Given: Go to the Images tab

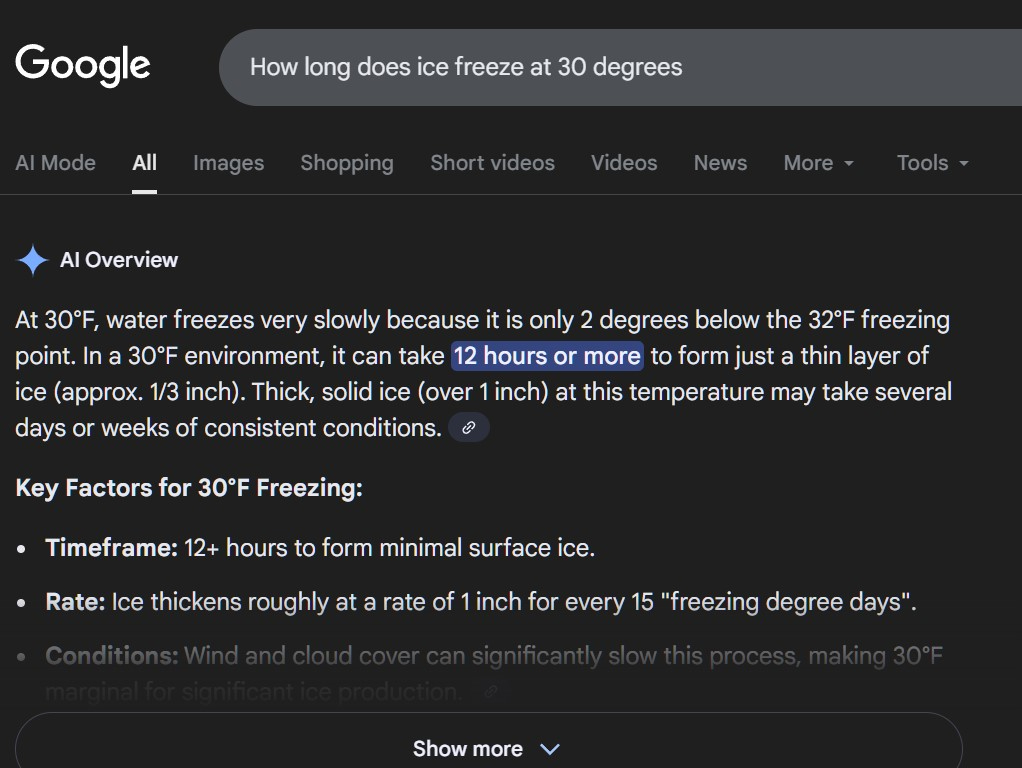Looking at the screenshot, I should point(229,163).
